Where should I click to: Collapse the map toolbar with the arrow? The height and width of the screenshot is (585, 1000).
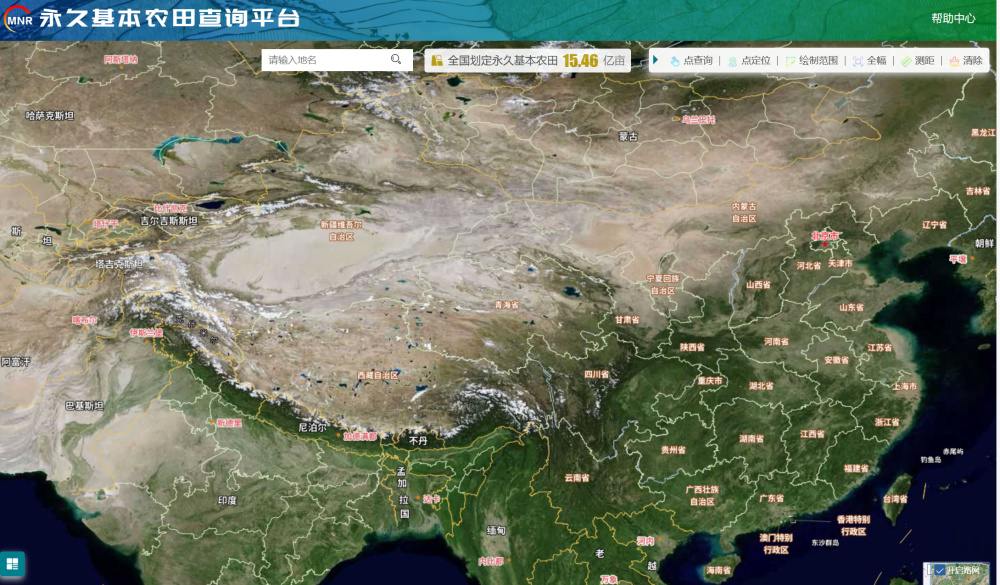coord(656,60)
